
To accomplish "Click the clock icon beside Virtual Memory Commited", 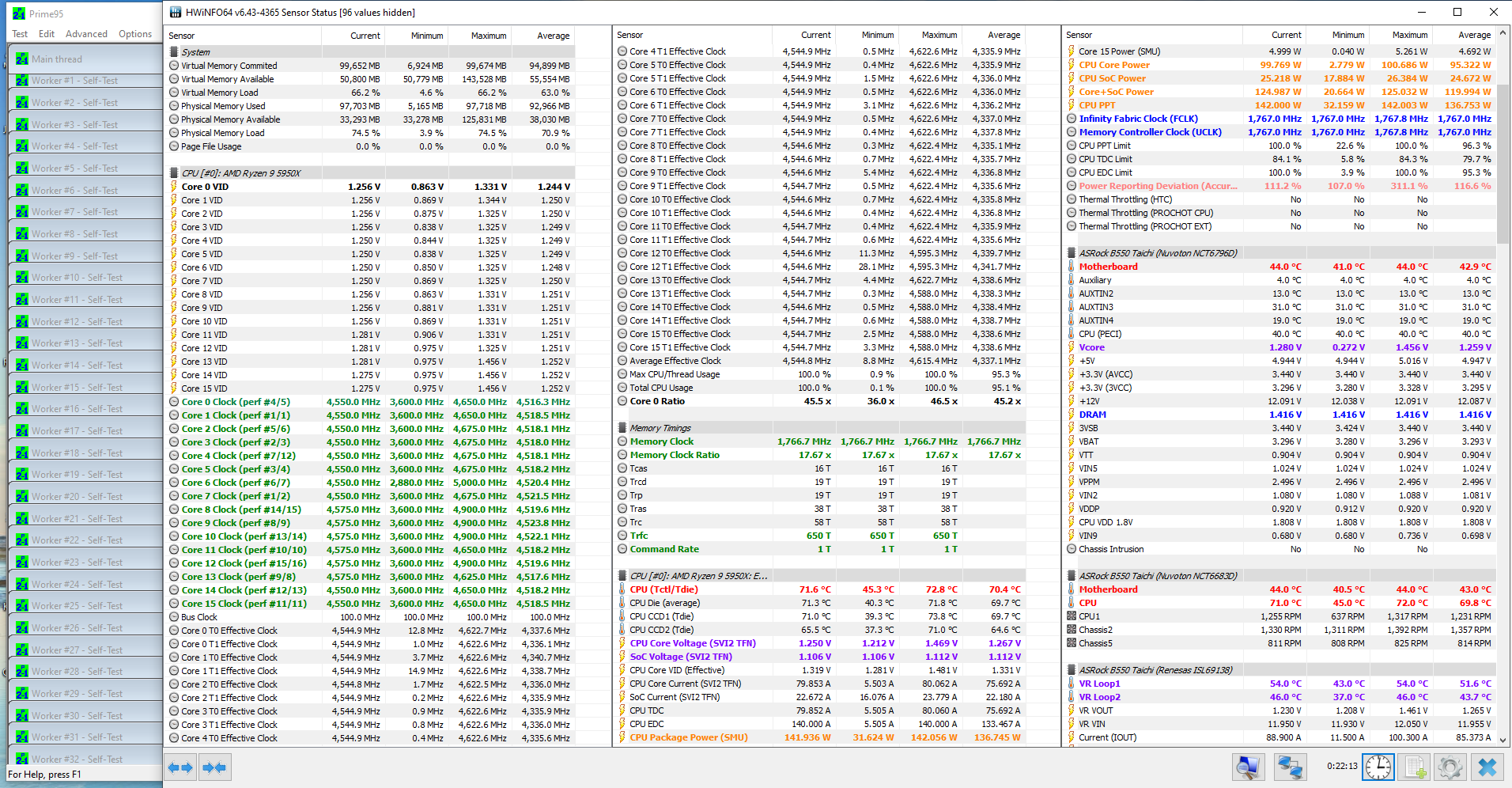I will [x=174, y=66].
